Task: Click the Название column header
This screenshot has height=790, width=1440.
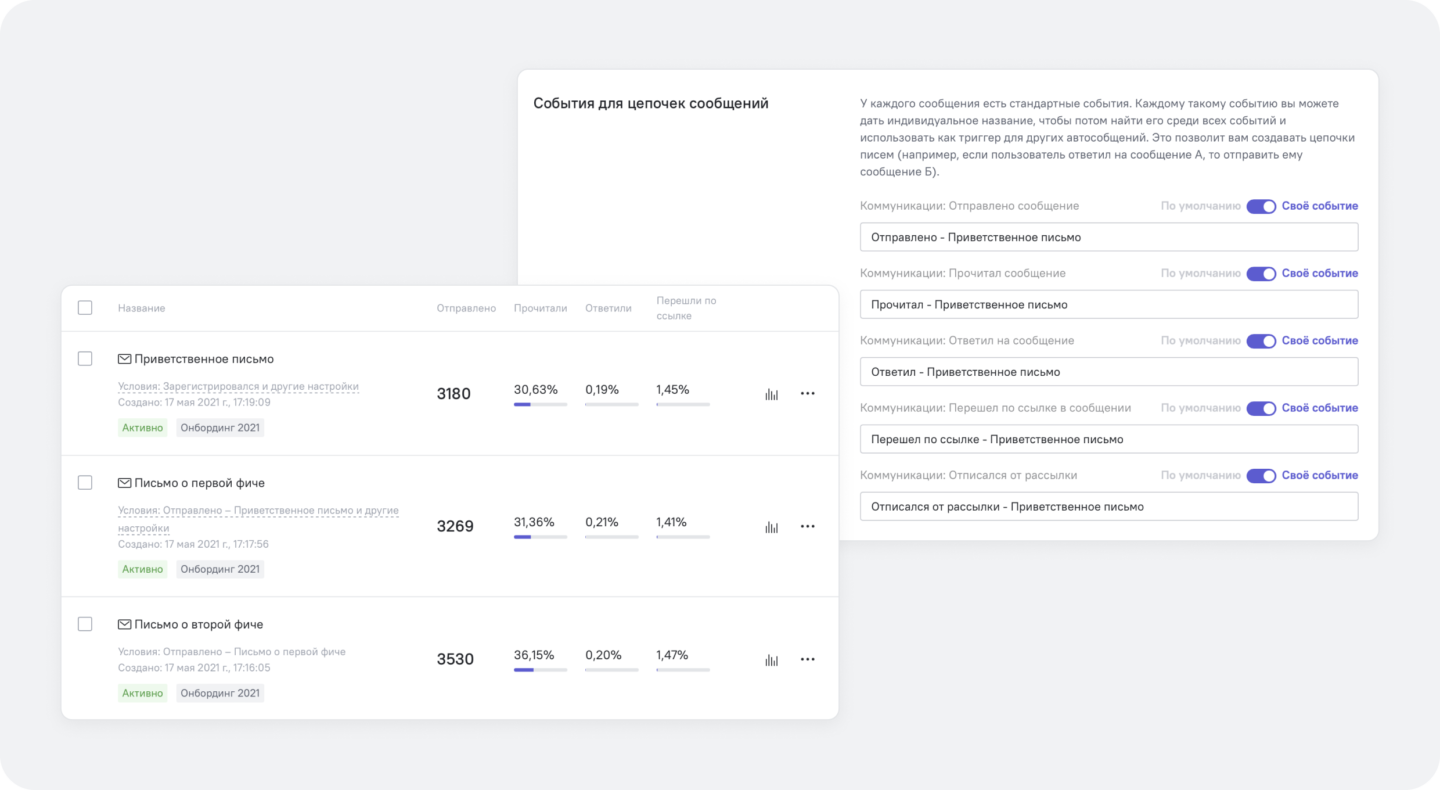Action: point(141,308)
